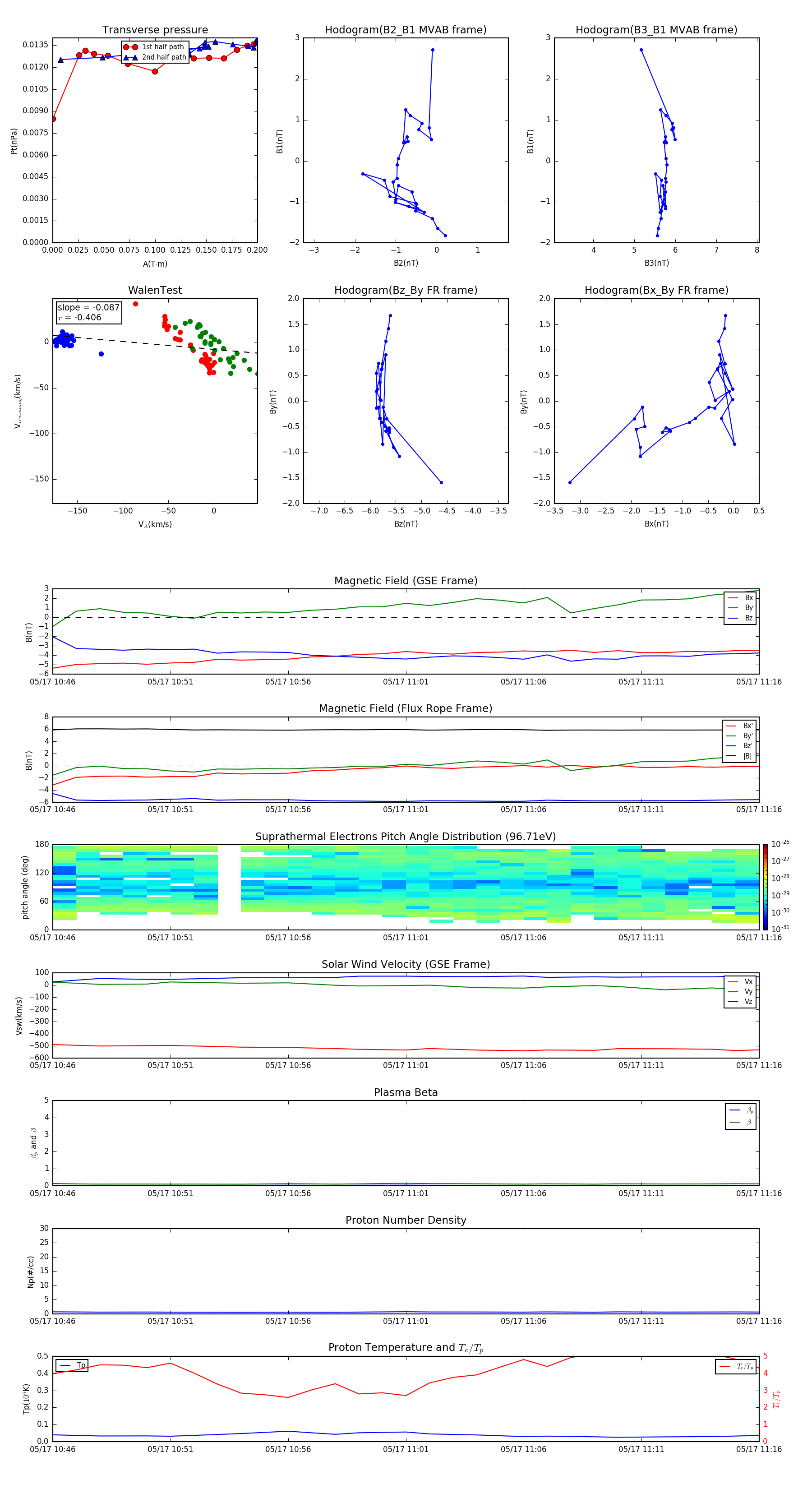The width and height of the screenshot is (812, 1489).
Task: Select the Vy legend entry in Solar Wind plot
Action: (740, 991)
